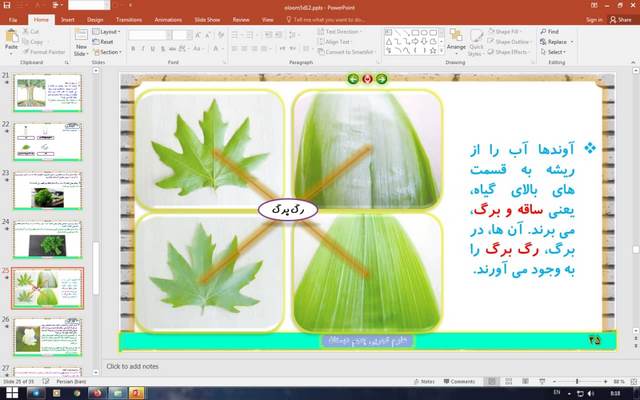This screenshot has width=640, height=400.
Task: Open the Layout dropdown
Action: pyautogui.click(x=107, y=31)
